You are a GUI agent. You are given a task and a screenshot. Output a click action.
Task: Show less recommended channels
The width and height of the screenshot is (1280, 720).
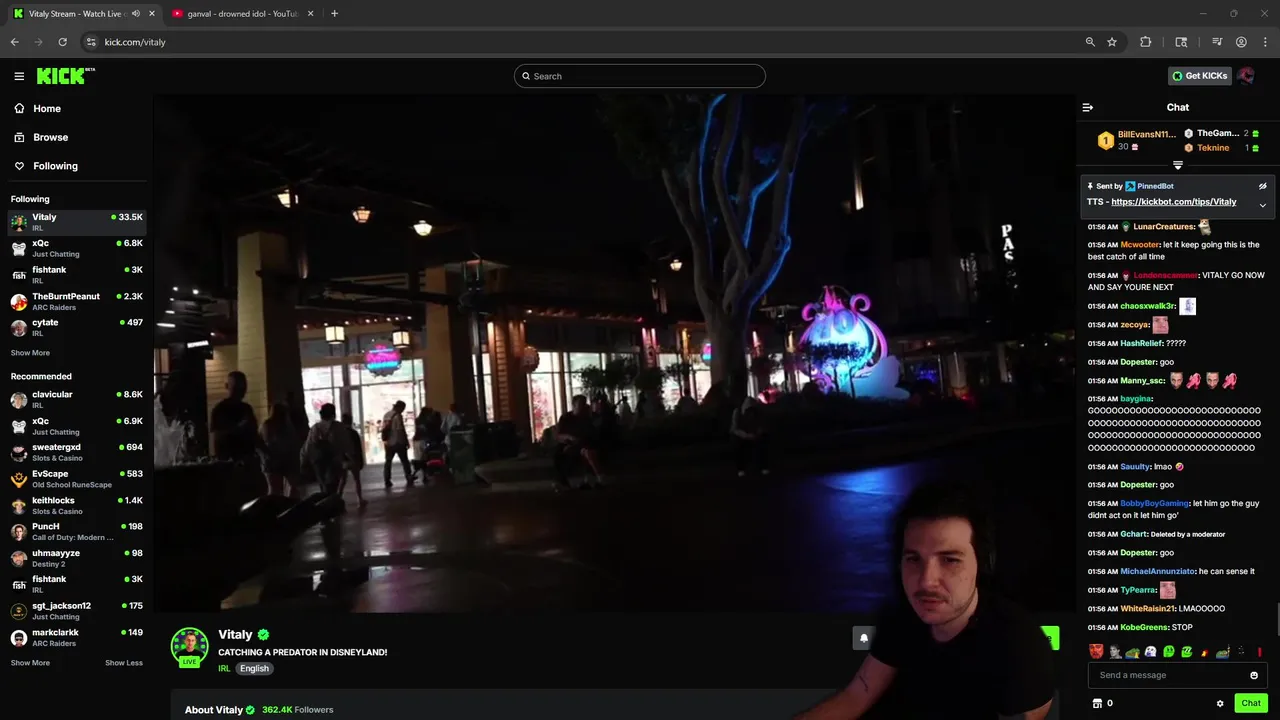coord(124,663)
